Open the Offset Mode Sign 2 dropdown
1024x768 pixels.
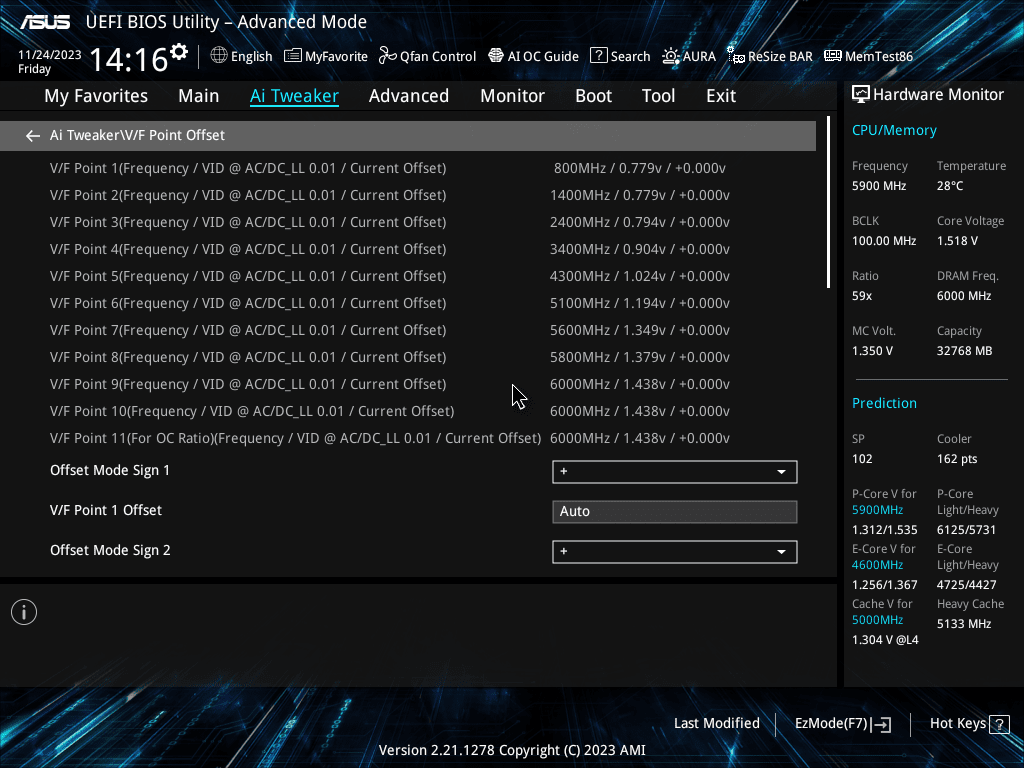[675, 551]
